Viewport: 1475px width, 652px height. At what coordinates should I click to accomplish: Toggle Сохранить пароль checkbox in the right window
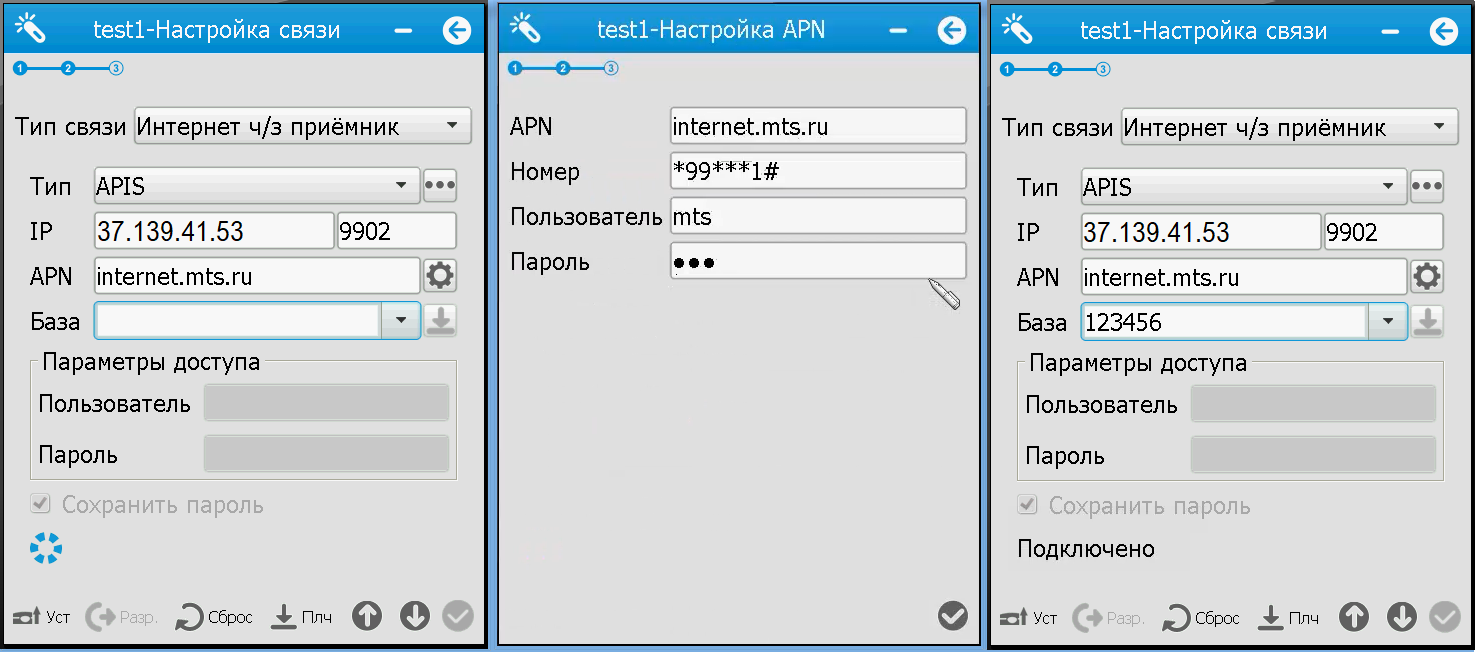(x=1027, y=505)
